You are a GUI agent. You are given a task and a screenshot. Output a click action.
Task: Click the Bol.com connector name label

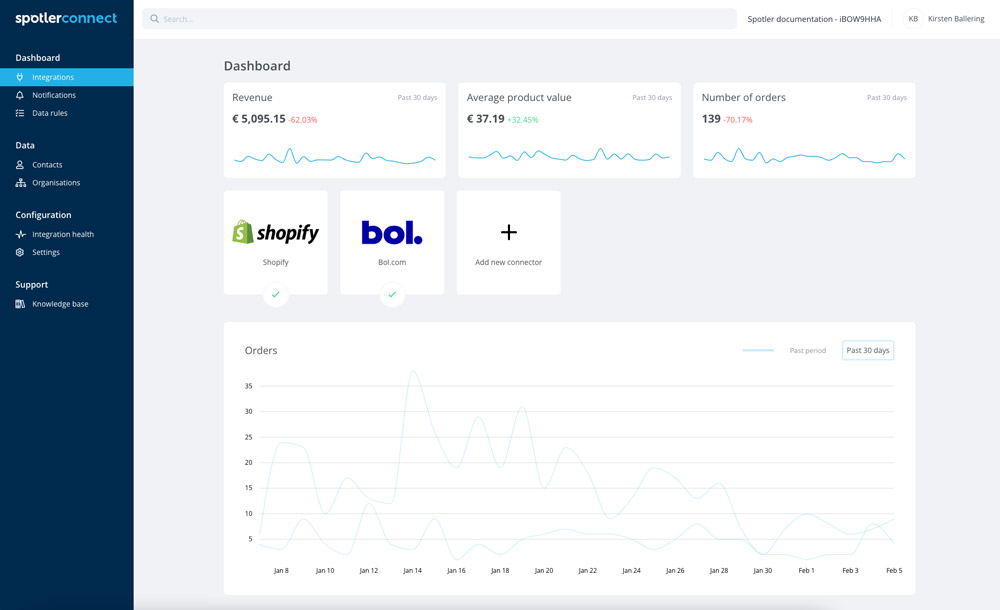coord(392,262)
